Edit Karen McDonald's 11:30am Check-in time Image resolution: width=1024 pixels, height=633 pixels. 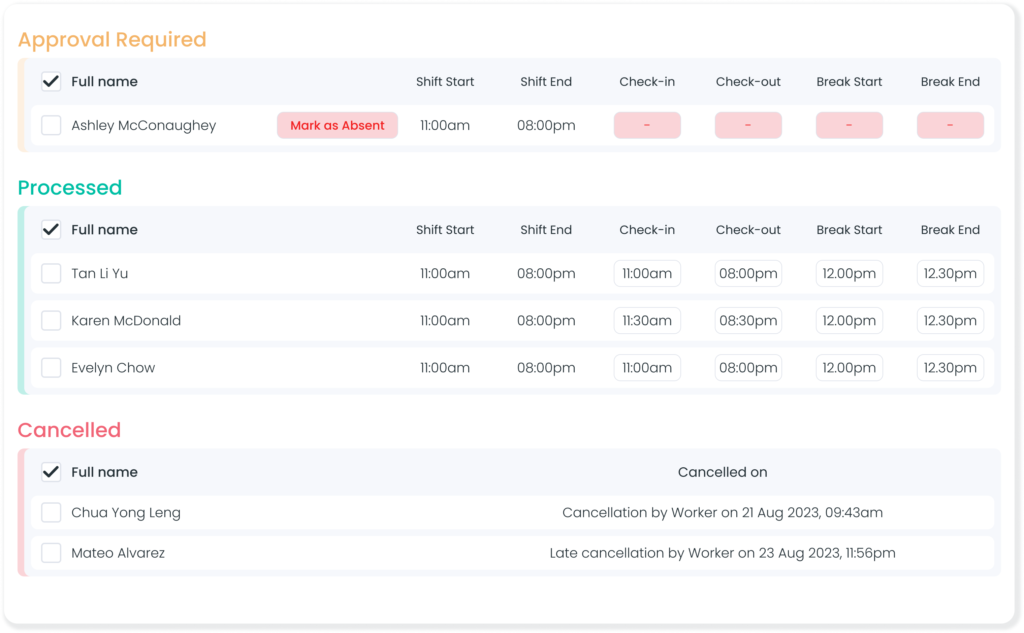[x=647, y=321]
